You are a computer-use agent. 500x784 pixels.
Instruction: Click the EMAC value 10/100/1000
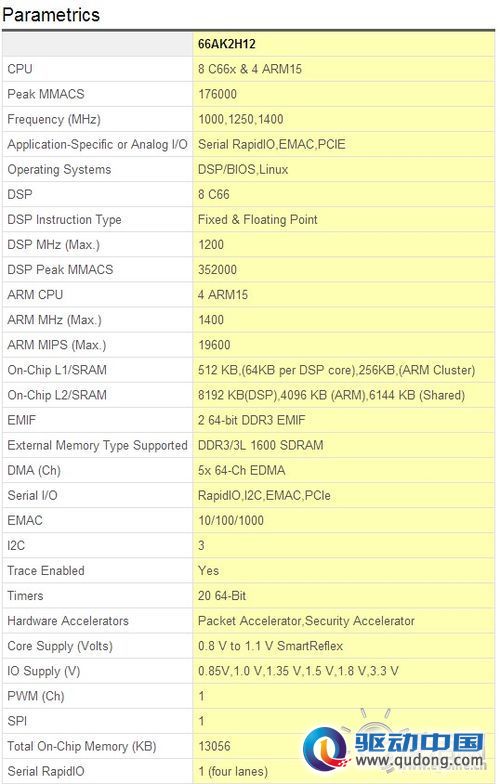point(231,520)
